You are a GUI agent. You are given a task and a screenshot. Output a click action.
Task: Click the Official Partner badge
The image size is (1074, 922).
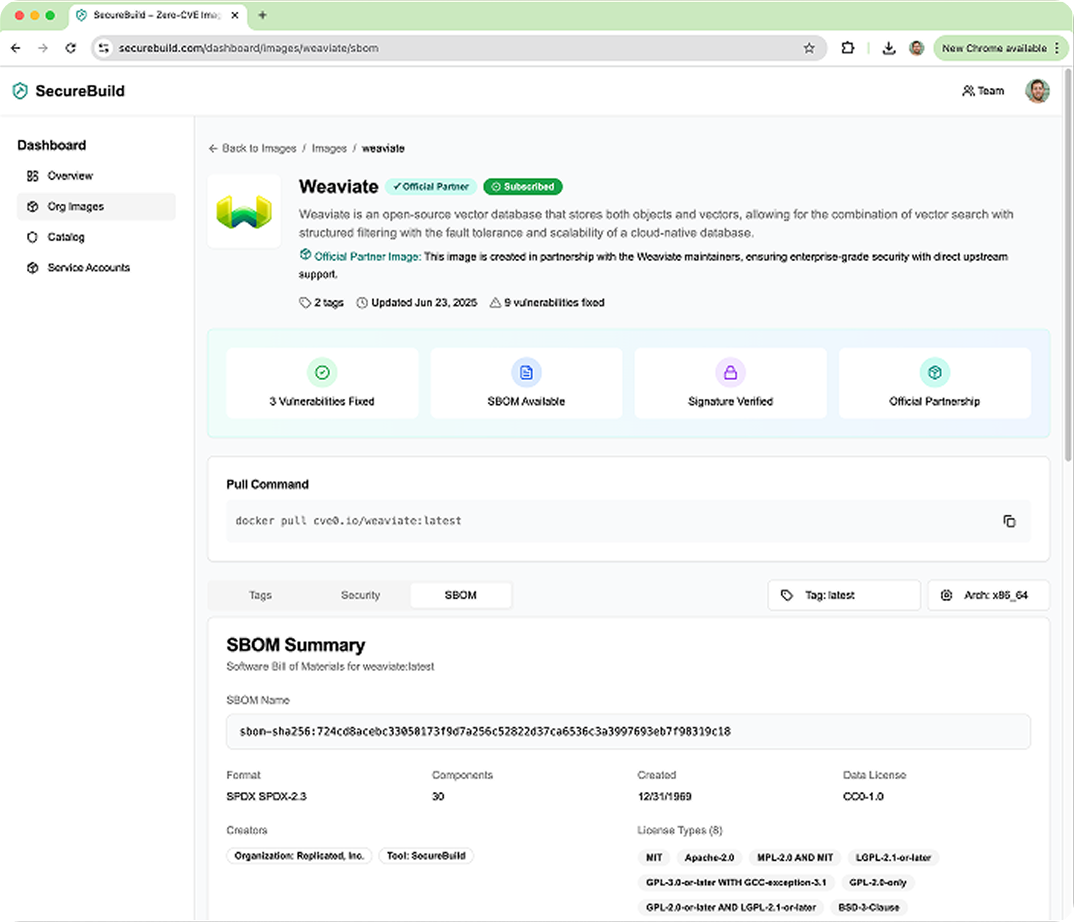click(x=431, y=186)
